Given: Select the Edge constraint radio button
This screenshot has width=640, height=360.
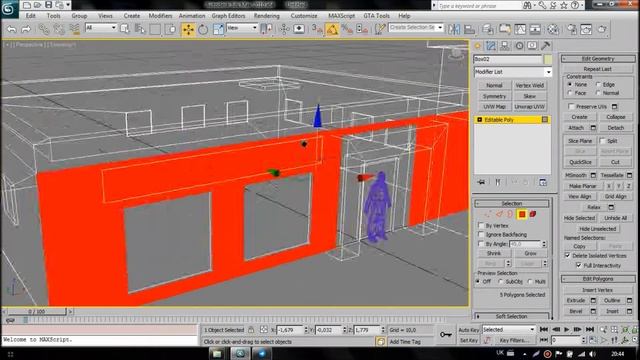Looking at the screenshot, I should click(x=598, y=84).
